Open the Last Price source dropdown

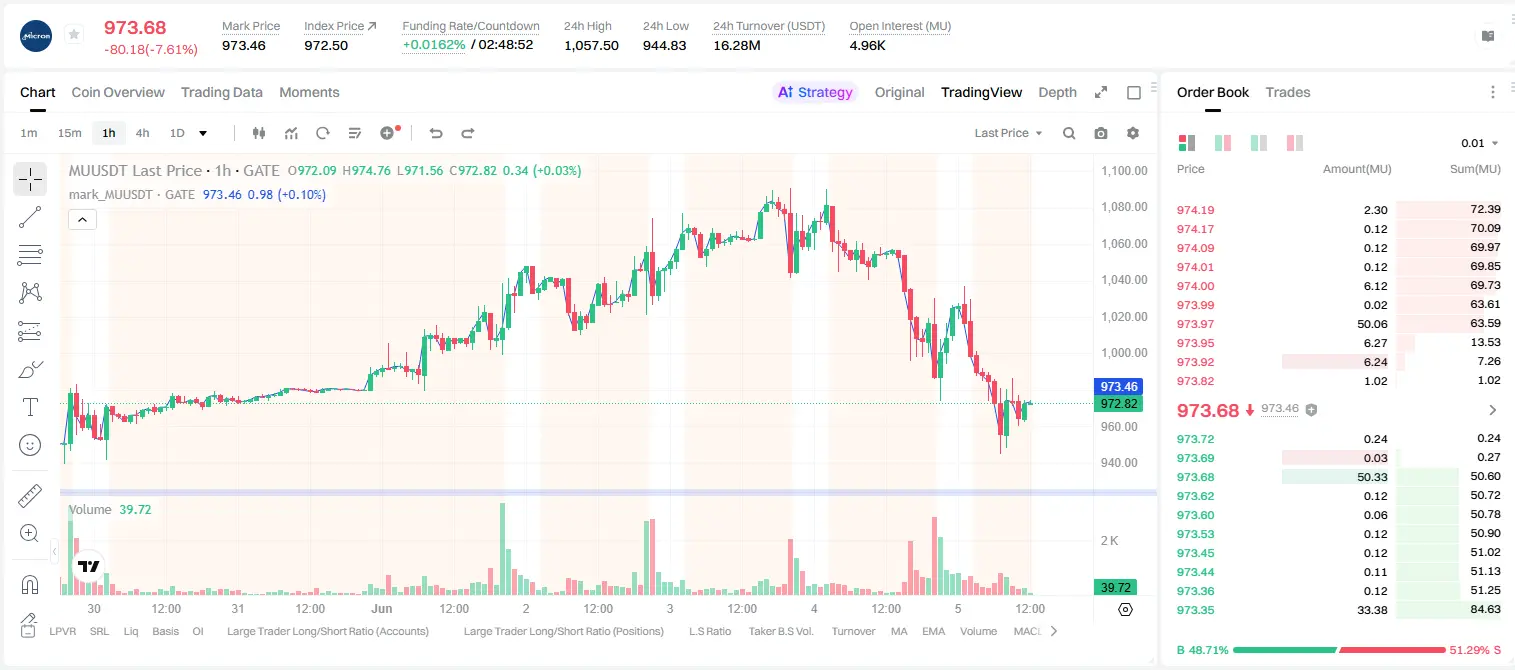(1008, 133)
